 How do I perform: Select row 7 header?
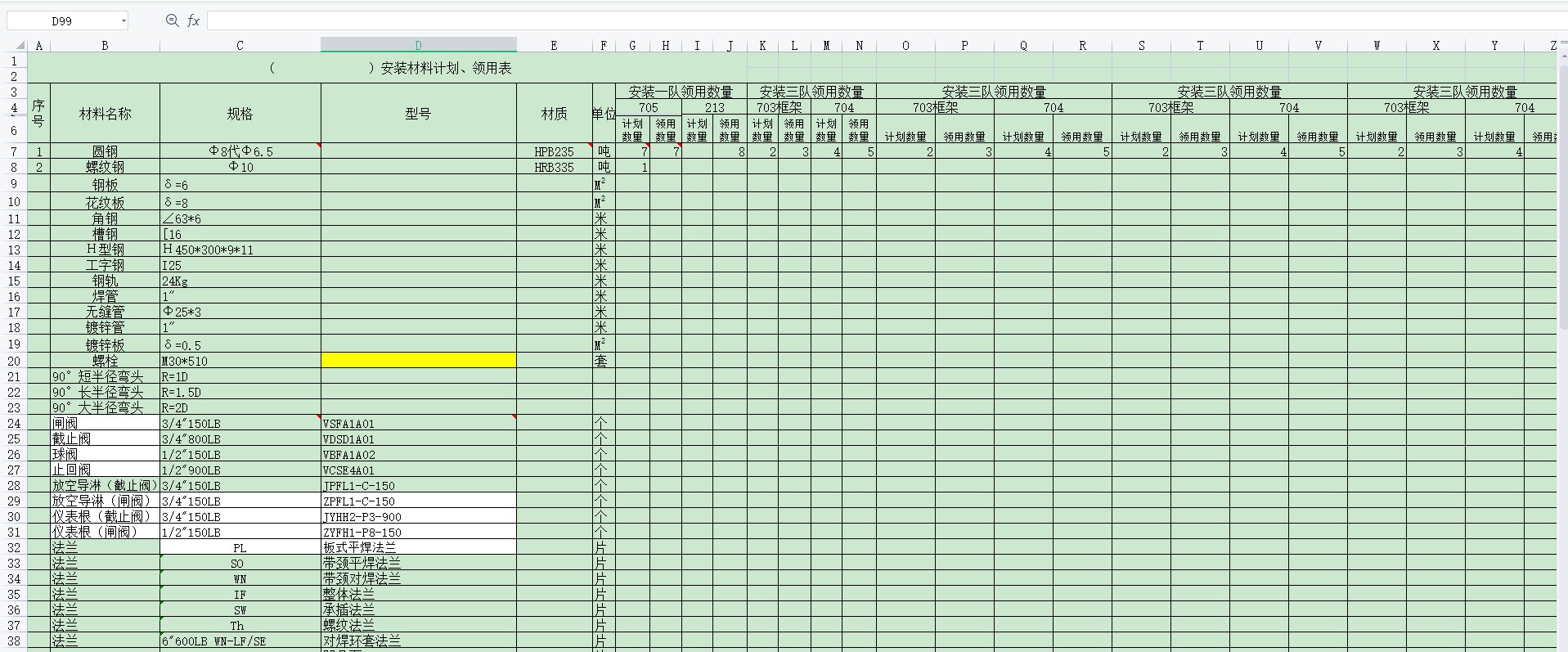[x=14, y=151]
